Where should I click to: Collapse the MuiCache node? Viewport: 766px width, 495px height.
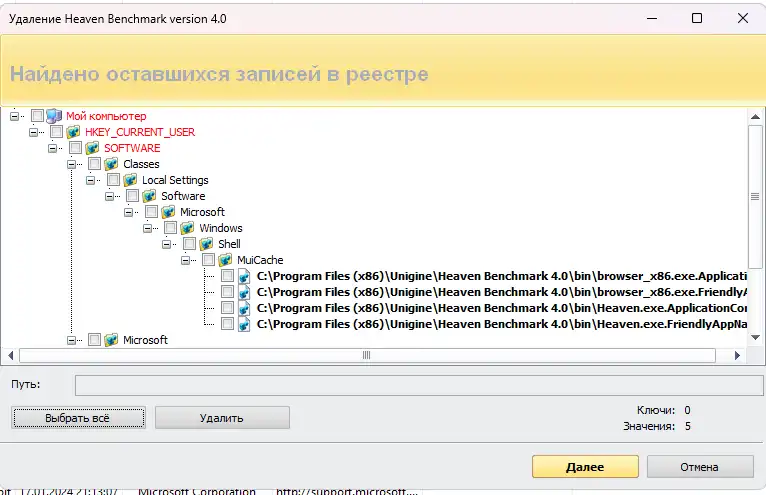(186, 260)
